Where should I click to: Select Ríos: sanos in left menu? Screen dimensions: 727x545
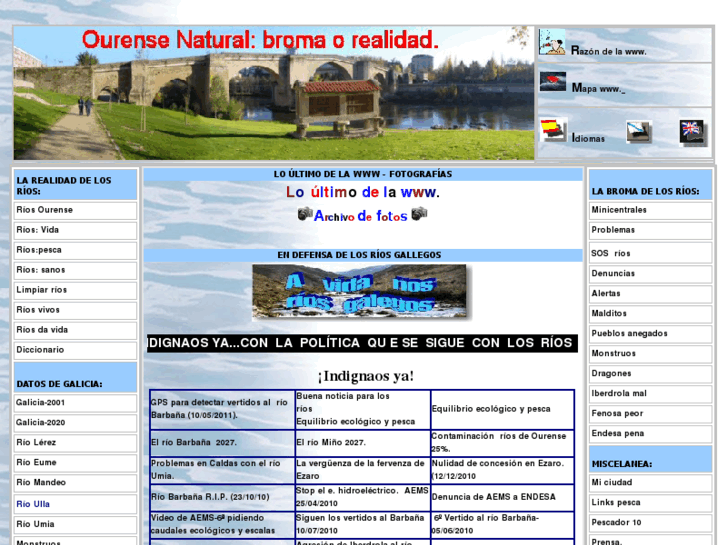[75, 270]
